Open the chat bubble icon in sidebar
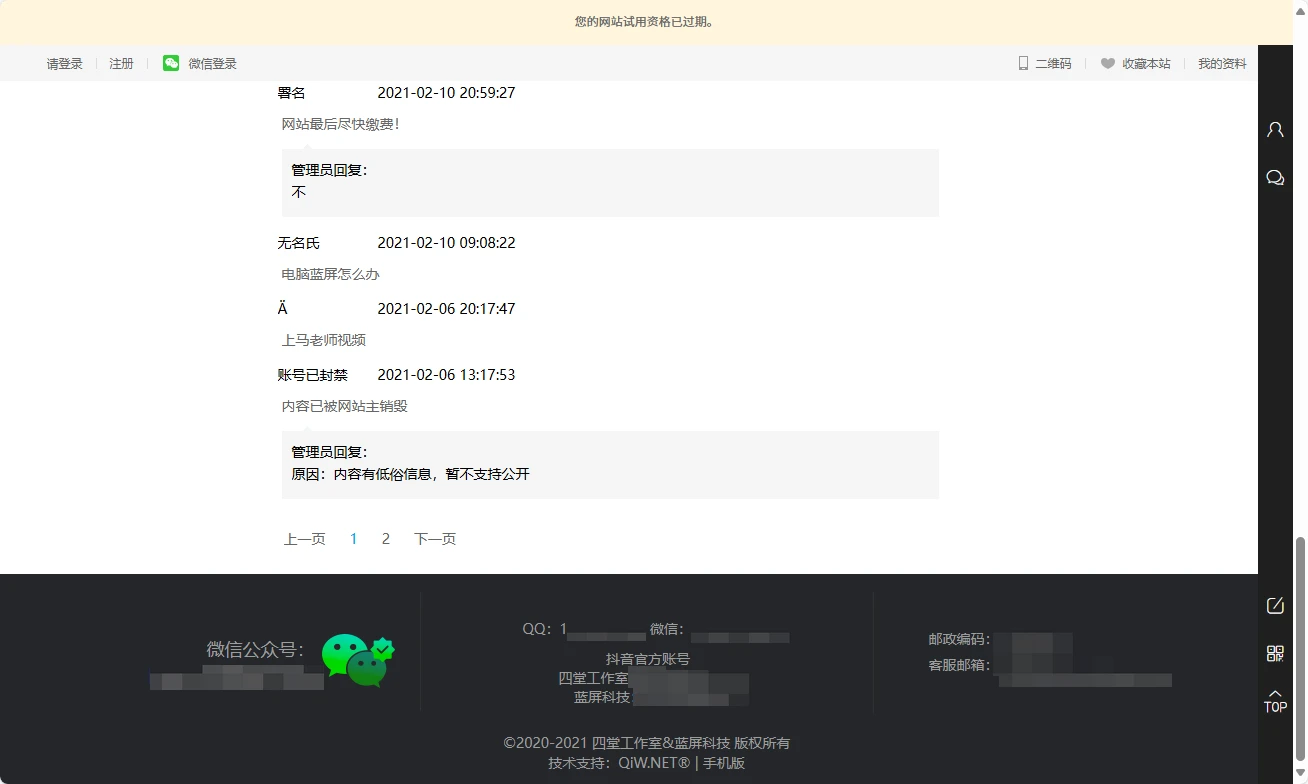Image resolution: width=1308 pixels, height=784 pixels. click(x=1275, y=178)
